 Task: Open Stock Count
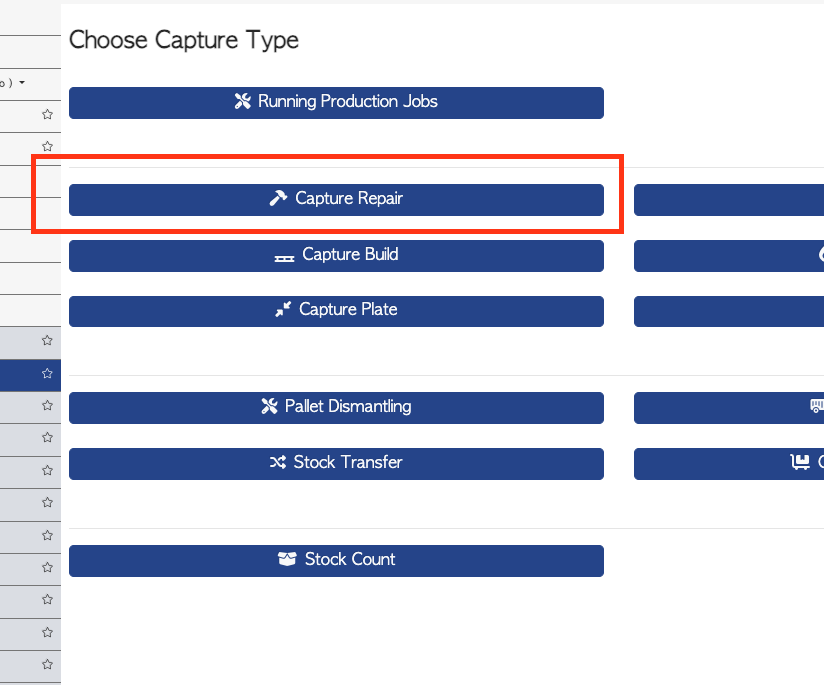336,561
